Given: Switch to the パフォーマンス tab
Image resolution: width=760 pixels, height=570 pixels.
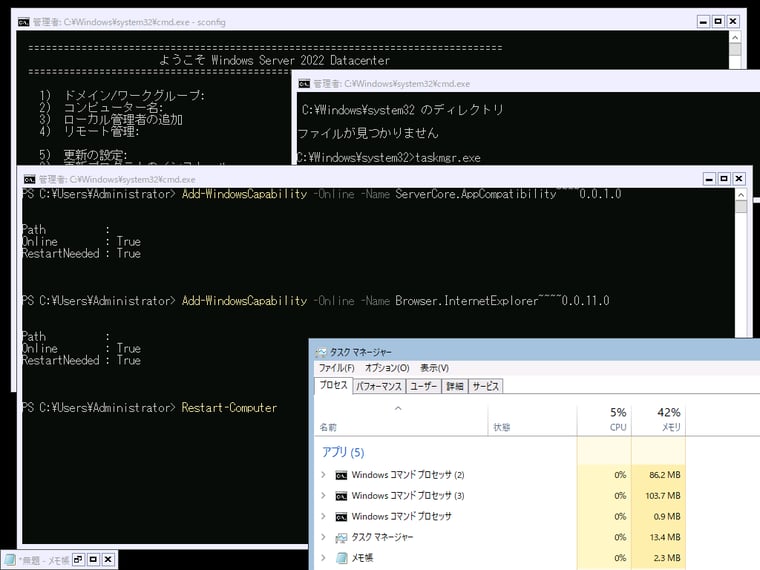Looking at the screenshot, I should [379, 386].
